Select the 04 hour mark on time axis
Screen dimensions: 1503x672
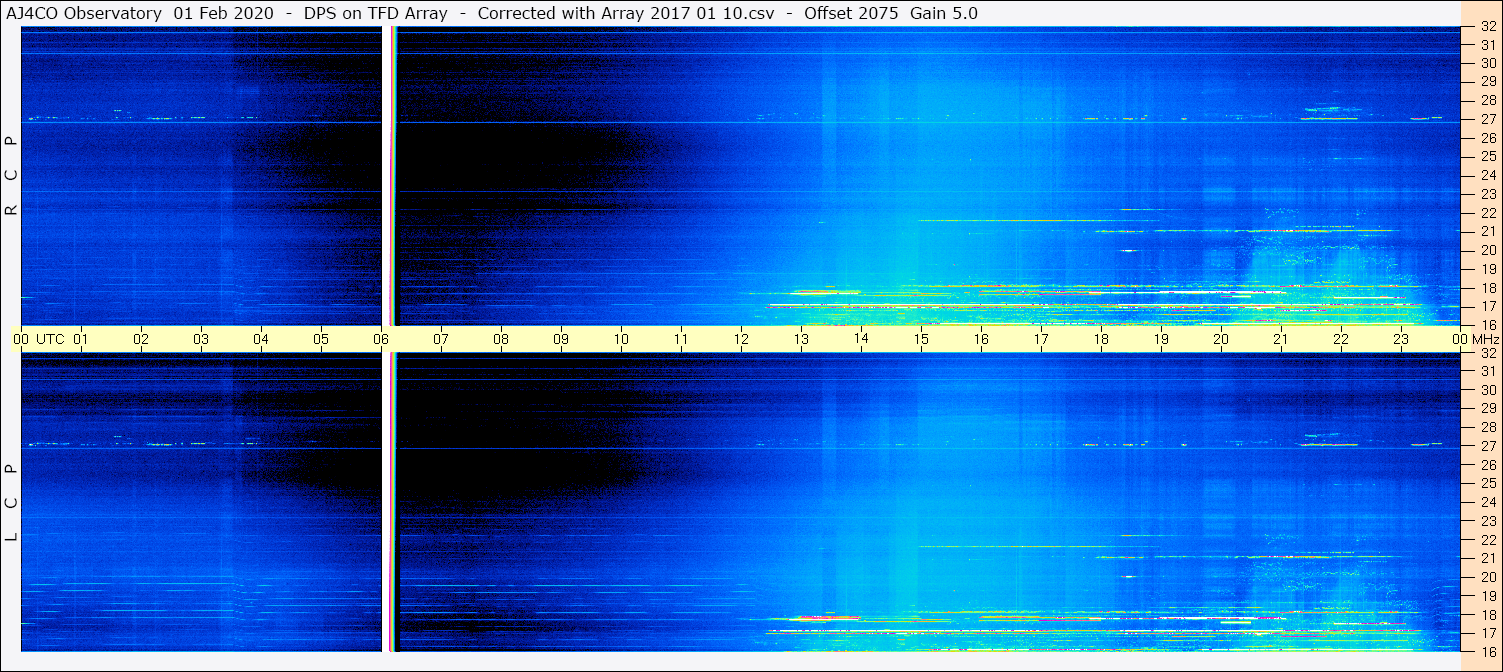[261, 339]
